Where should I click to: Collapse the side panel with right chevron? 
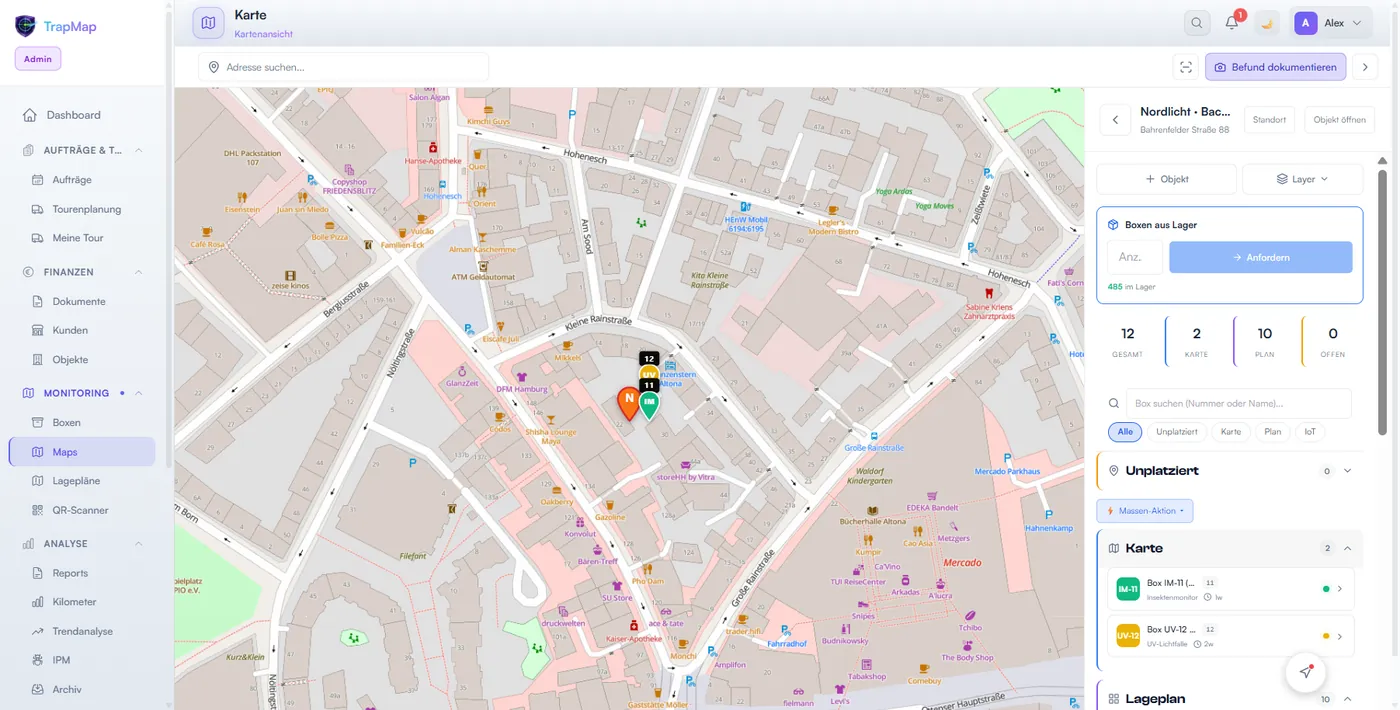[x=1365, y=67]
